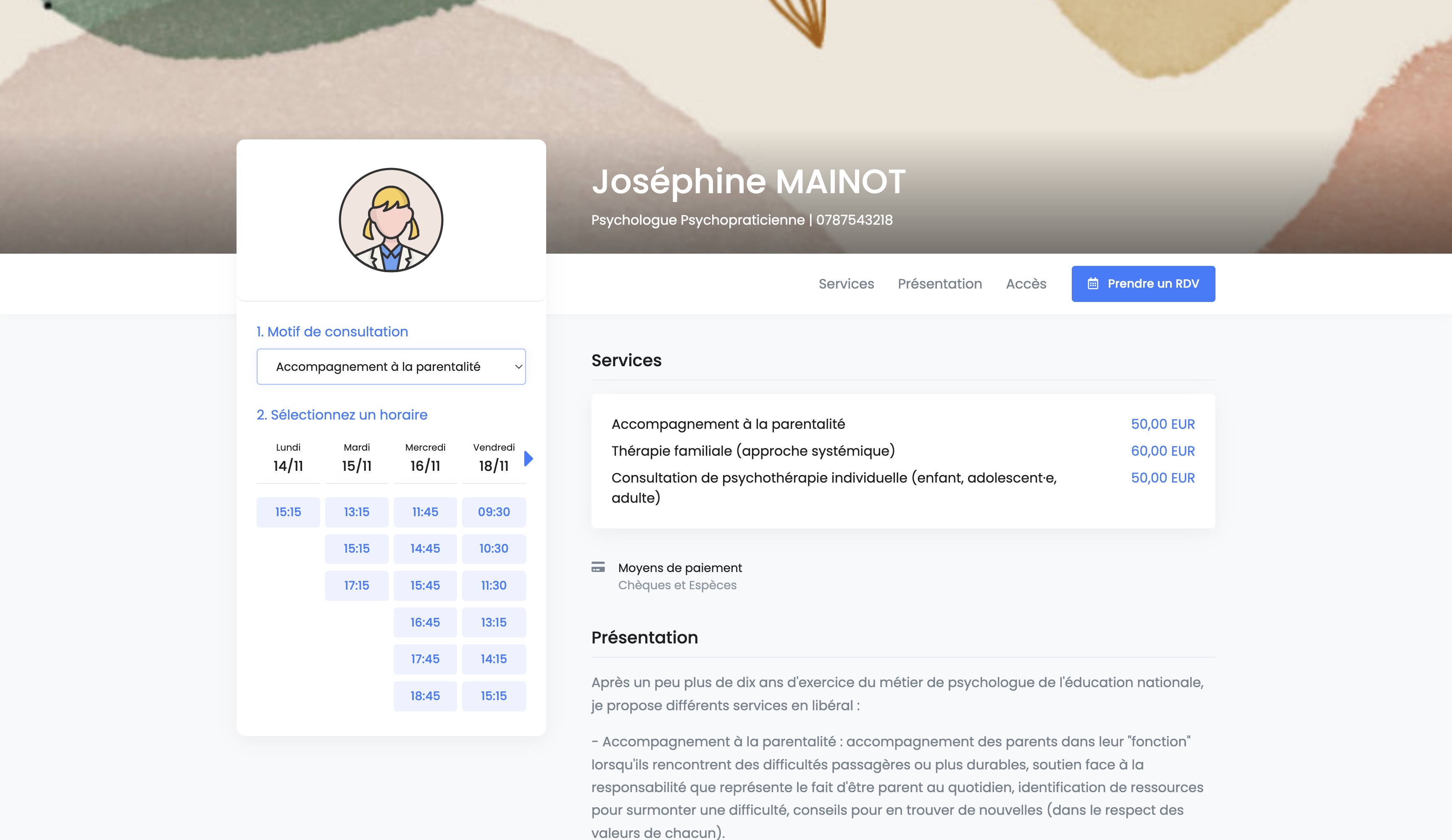Click the Prendre un RDV button
The height and width of the screenshot is (840, 1452).
(x=1143, y=283)
